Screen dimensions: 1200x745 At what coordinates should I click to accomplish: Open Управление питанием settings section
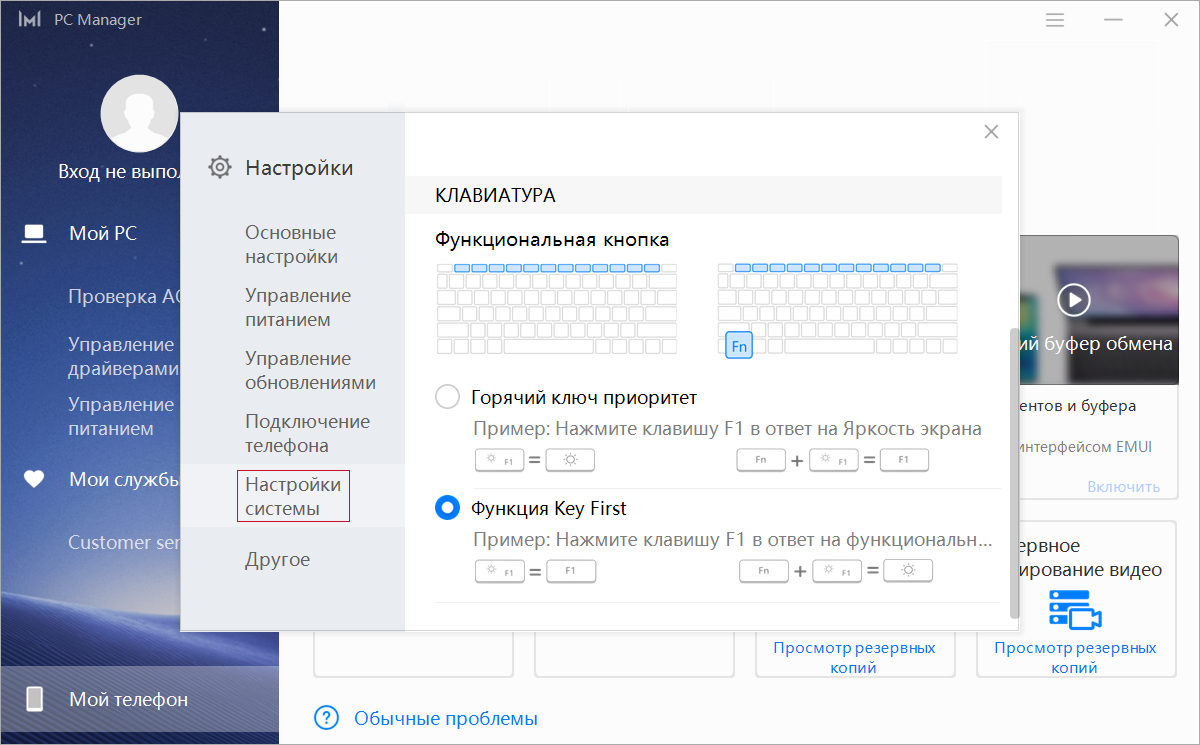[x=297, y=308]
